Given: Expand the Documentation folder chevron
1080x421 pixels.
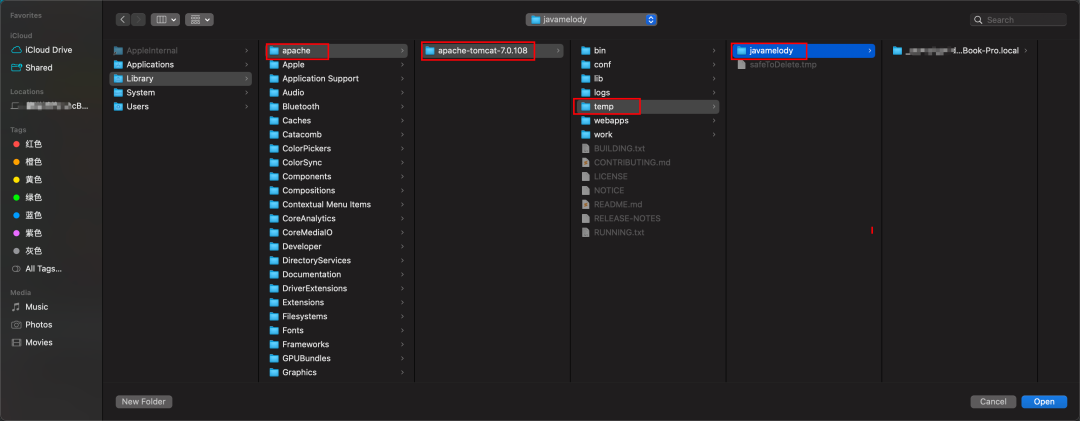Looking at the screenshot, I should point(402,275).
